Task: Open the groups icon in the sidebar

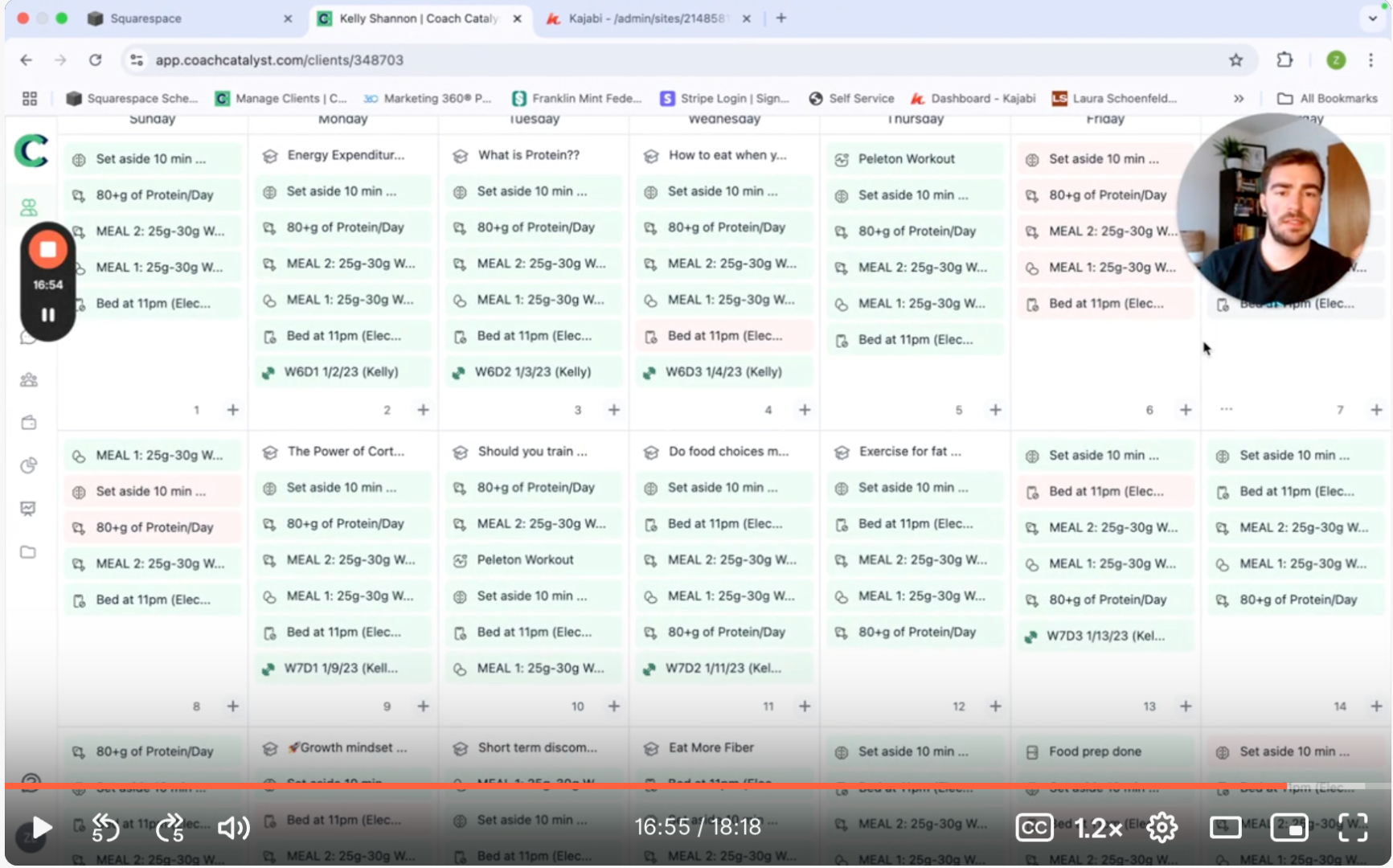Action: [29, 380]
